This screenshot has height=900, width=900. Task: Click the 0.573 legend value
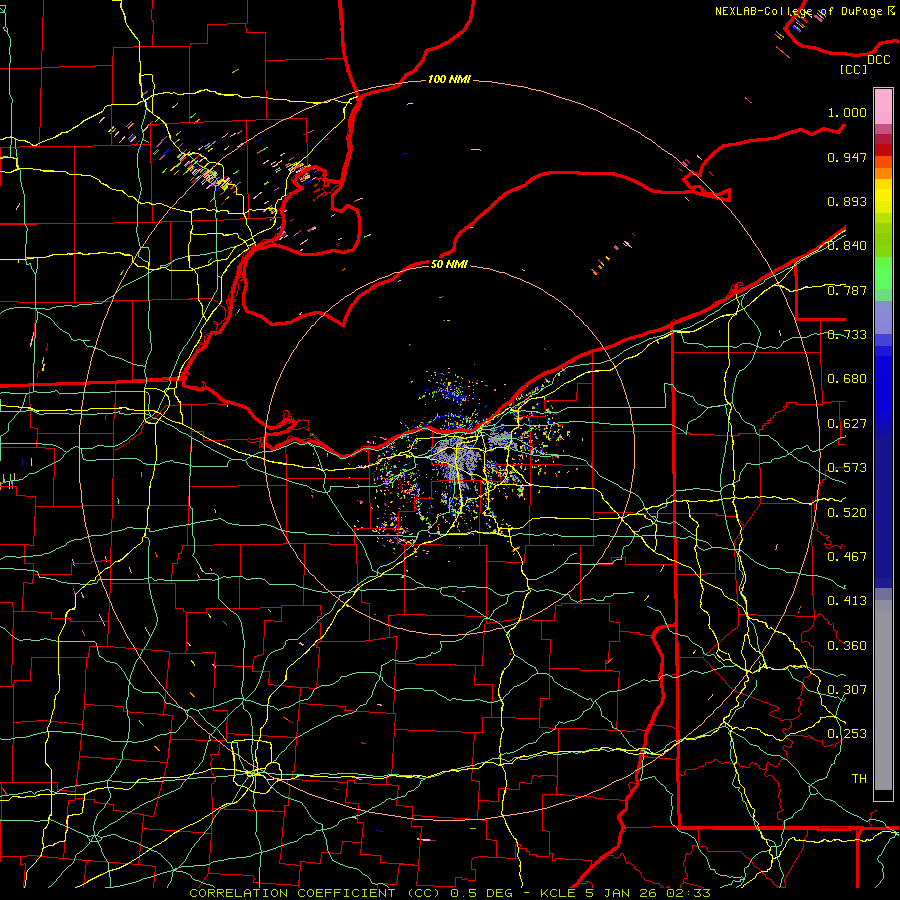click(847, 468)
